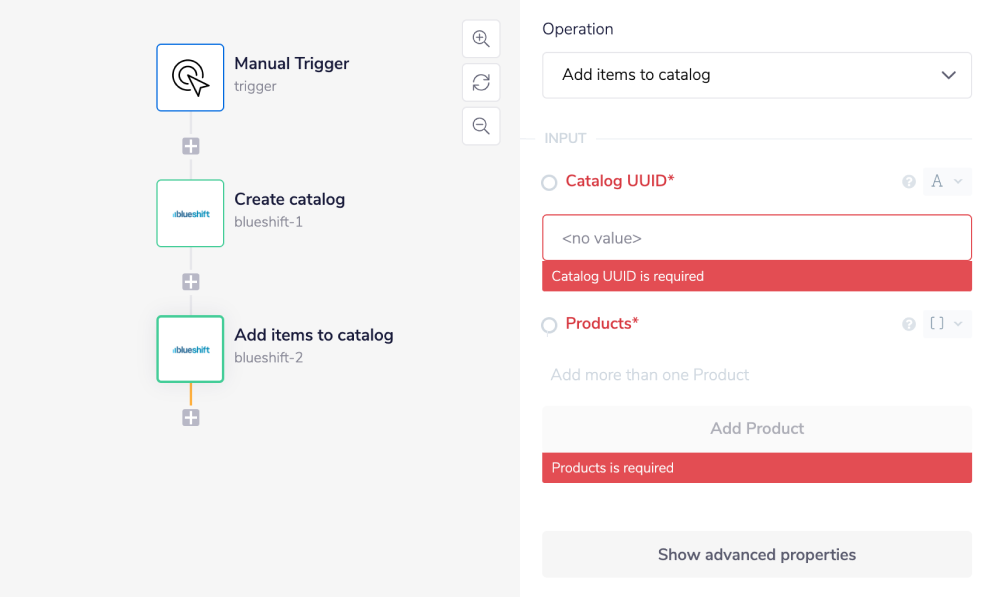Select the Add items to catalog node

pos(190,349)
